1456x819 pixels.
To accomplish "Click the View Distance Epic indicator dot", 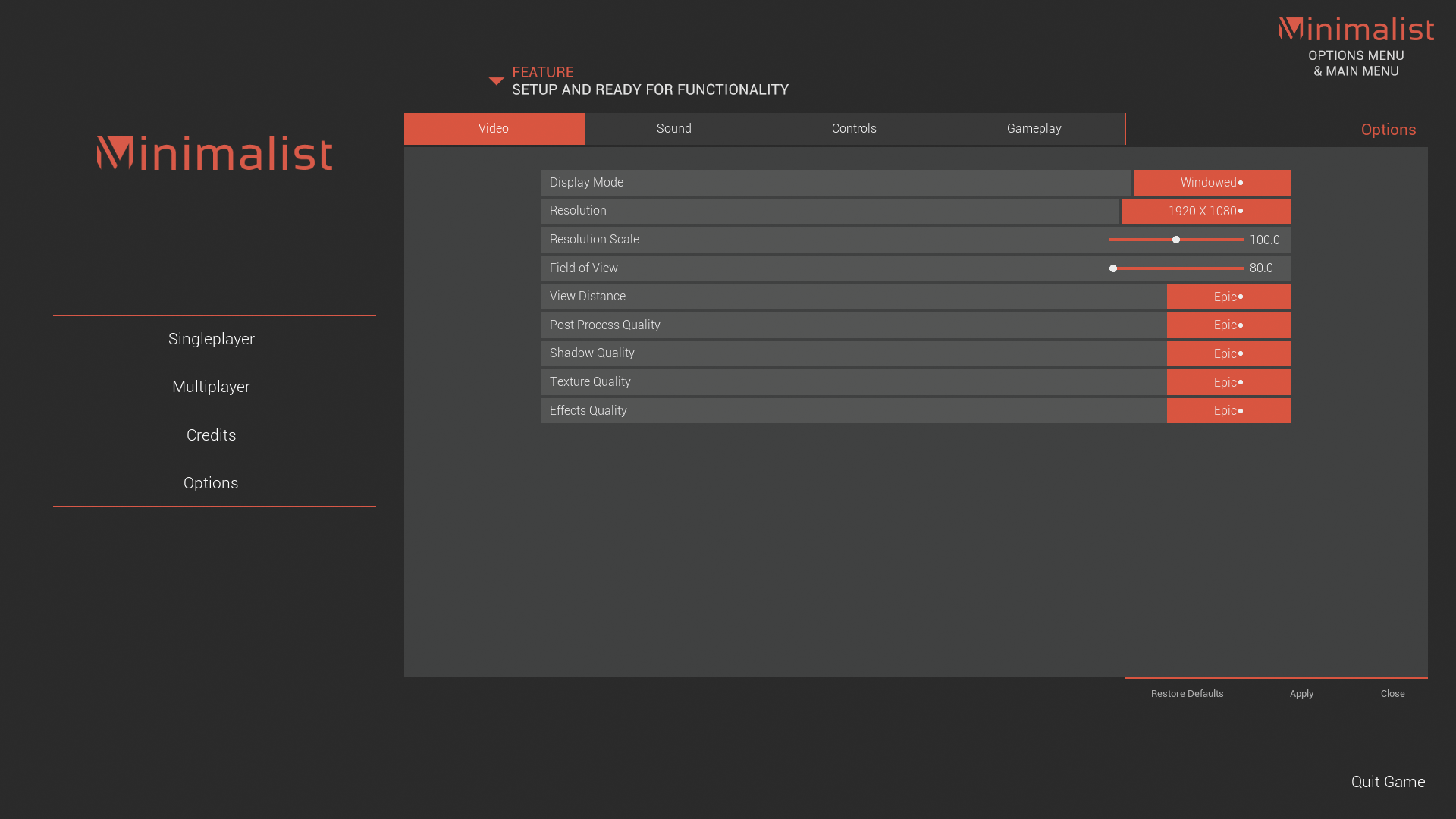I will pyautogui.click(x=1241, y=297).
